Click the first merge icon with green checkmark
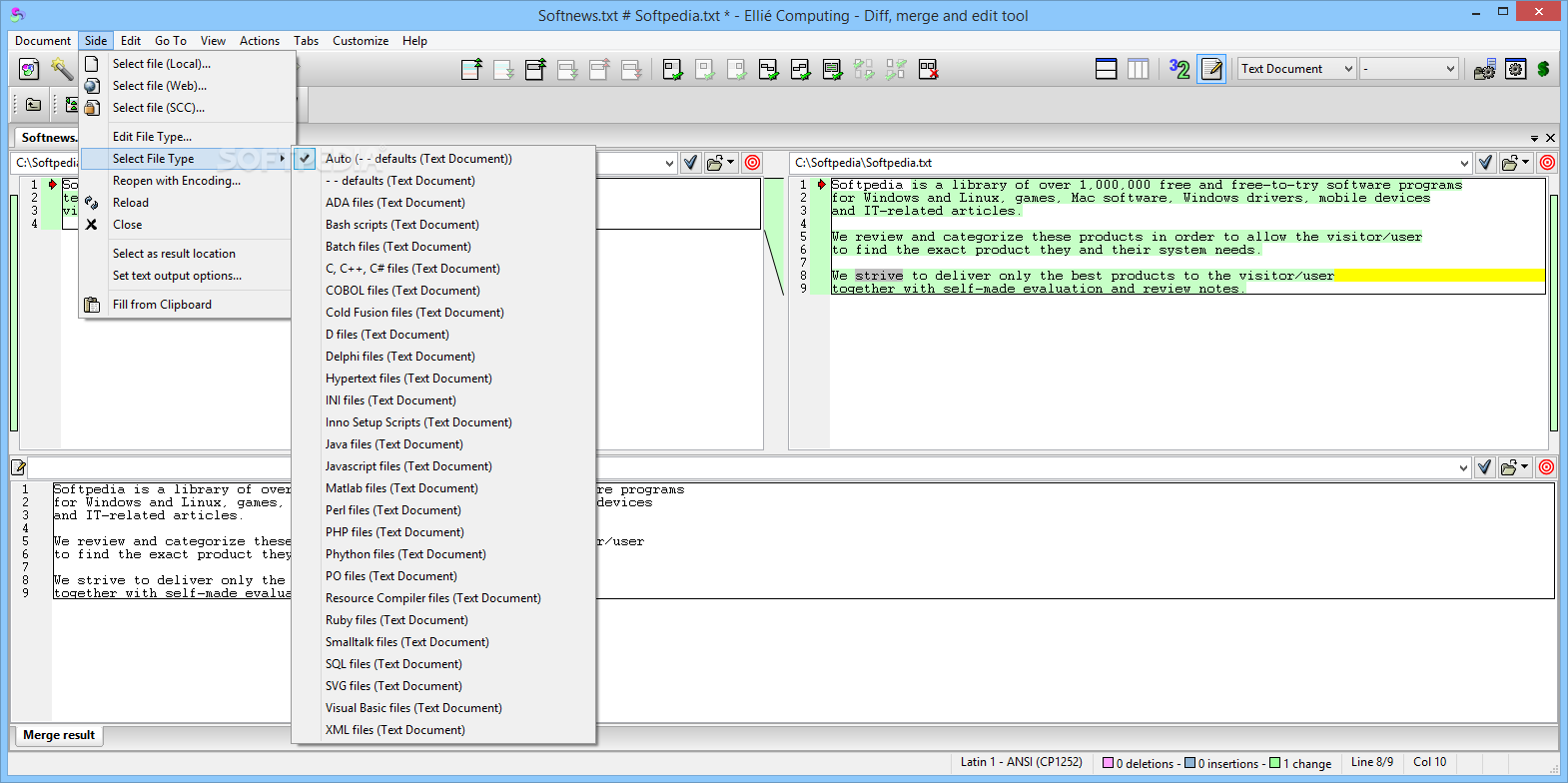This screenshot has height=783, width=1568. (x=672, y=69)
